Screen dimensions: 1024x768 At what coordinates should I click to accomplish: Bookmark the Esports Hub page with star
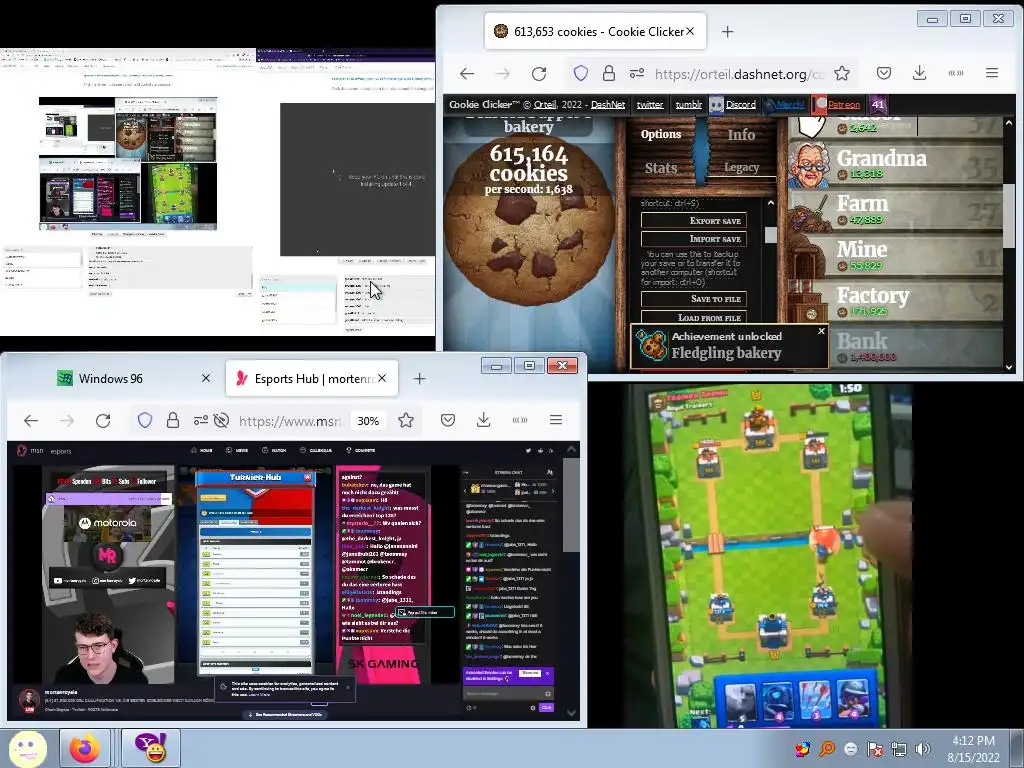406,420
